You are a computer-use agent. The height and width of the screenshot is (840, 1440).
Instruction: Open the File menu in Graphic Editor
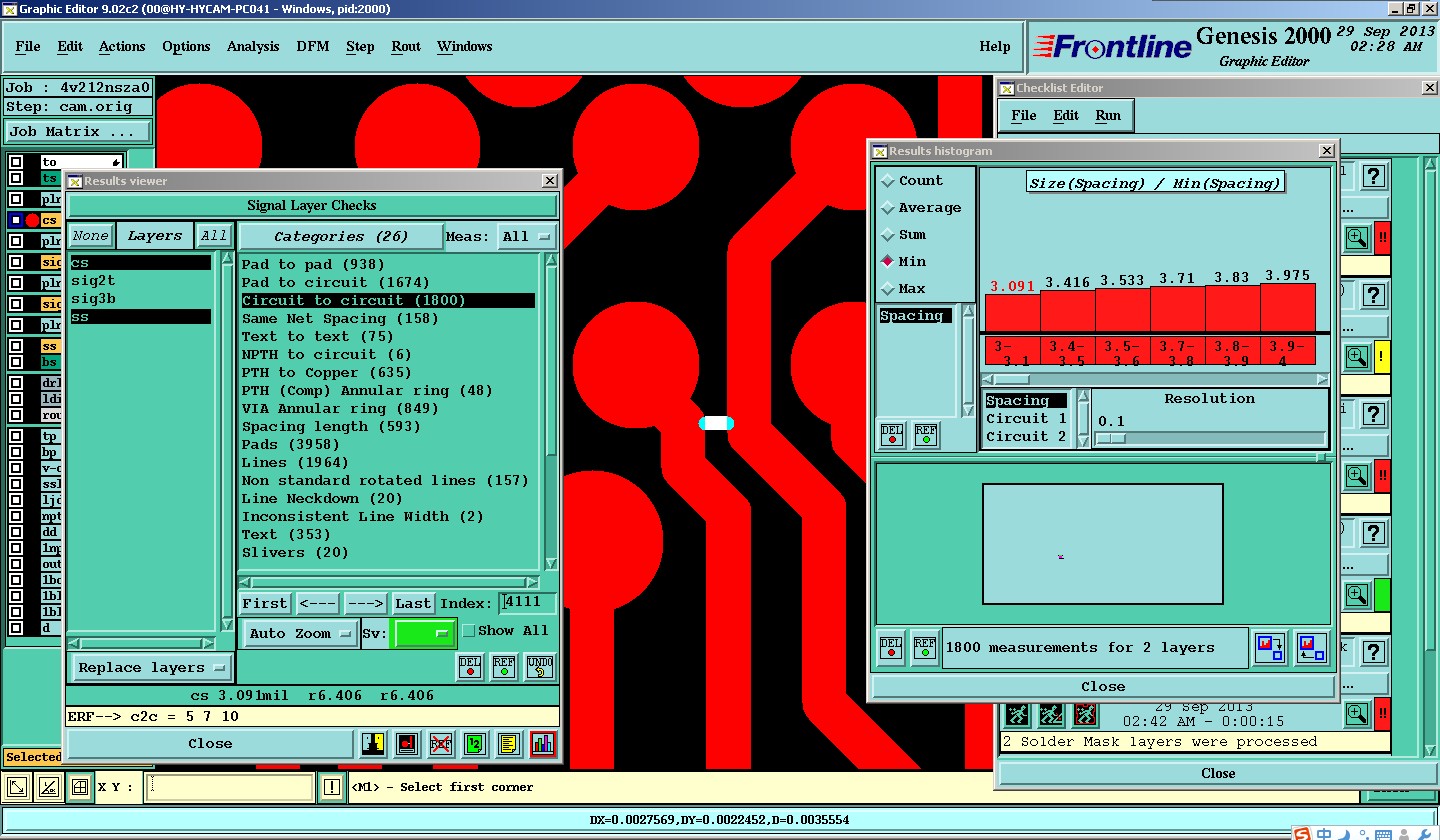click(28, 46)
